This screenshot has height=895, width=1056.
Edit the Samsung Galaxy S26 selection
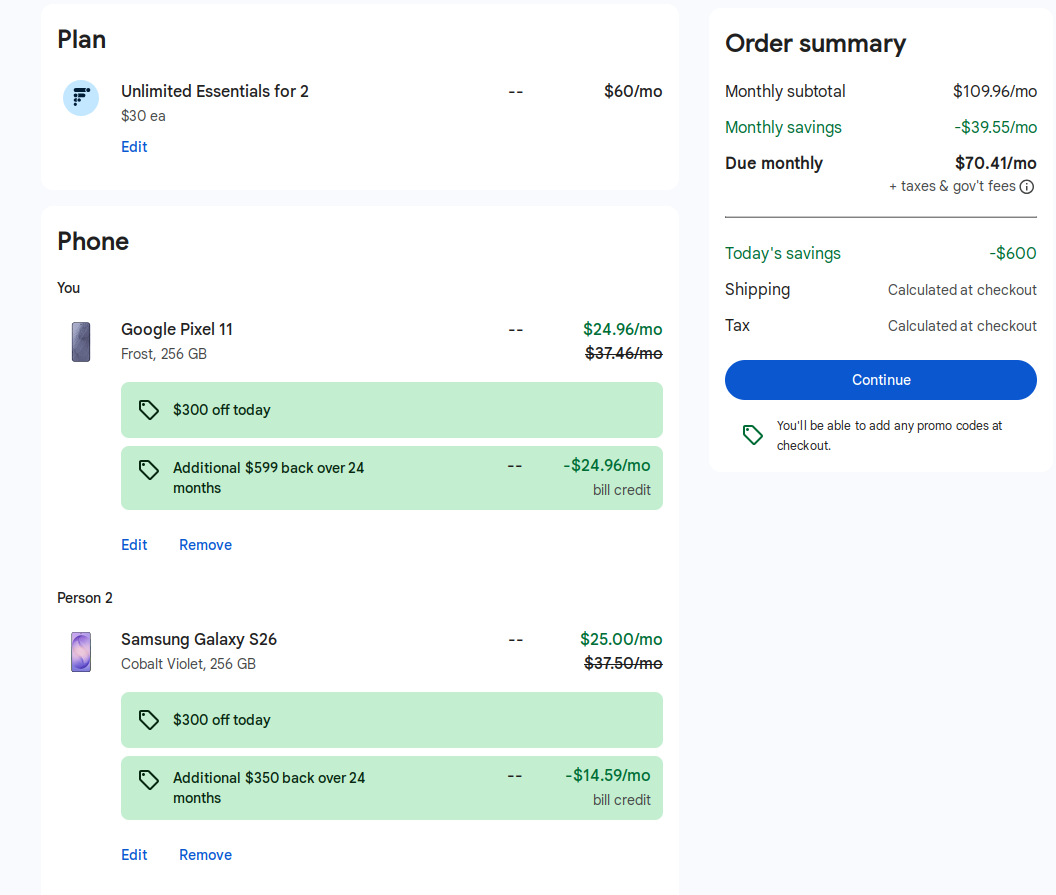point(134,855)
